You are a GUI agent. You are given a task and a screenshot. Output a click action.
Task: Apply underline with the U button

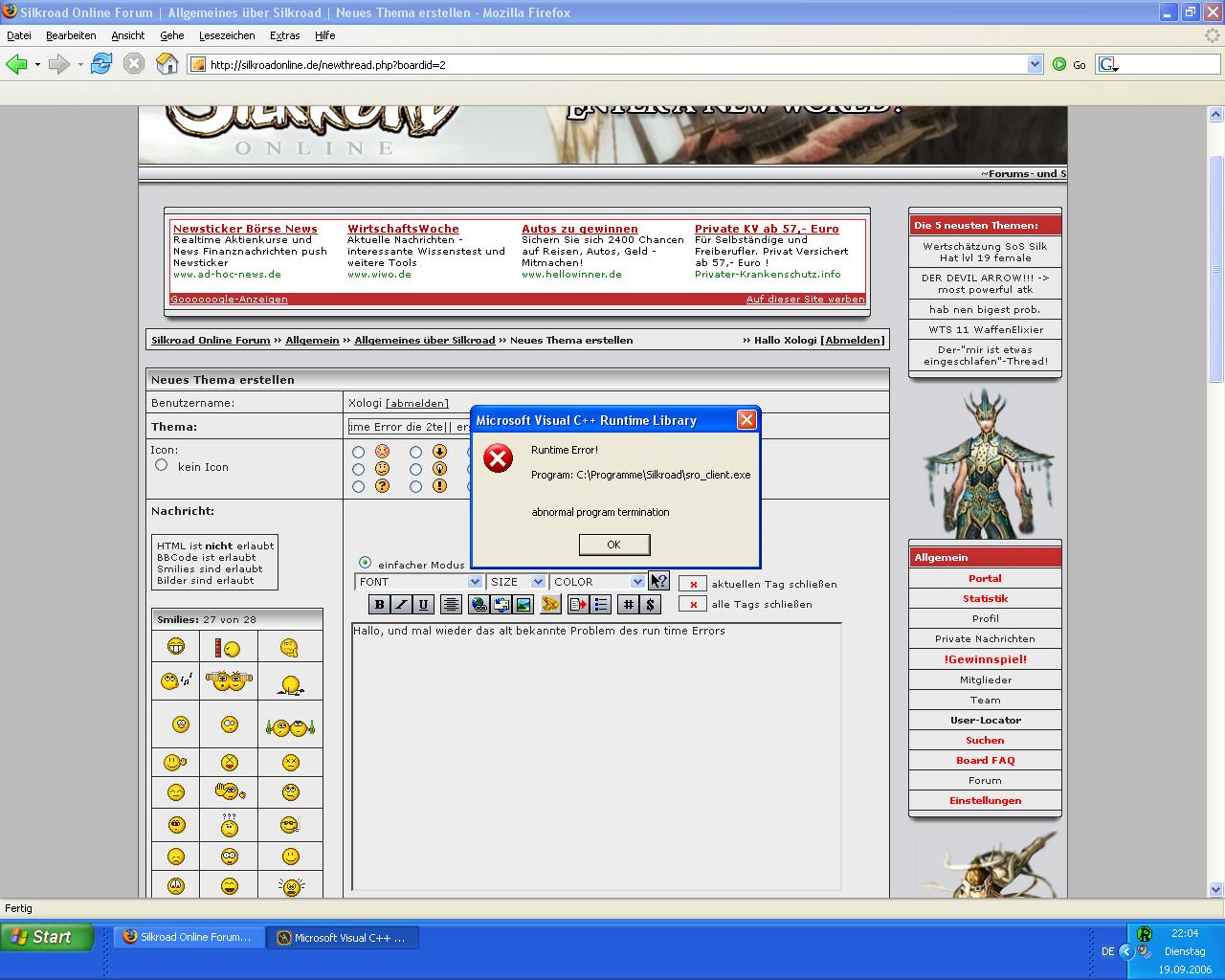pyautogui.click(x=423, y=604)
